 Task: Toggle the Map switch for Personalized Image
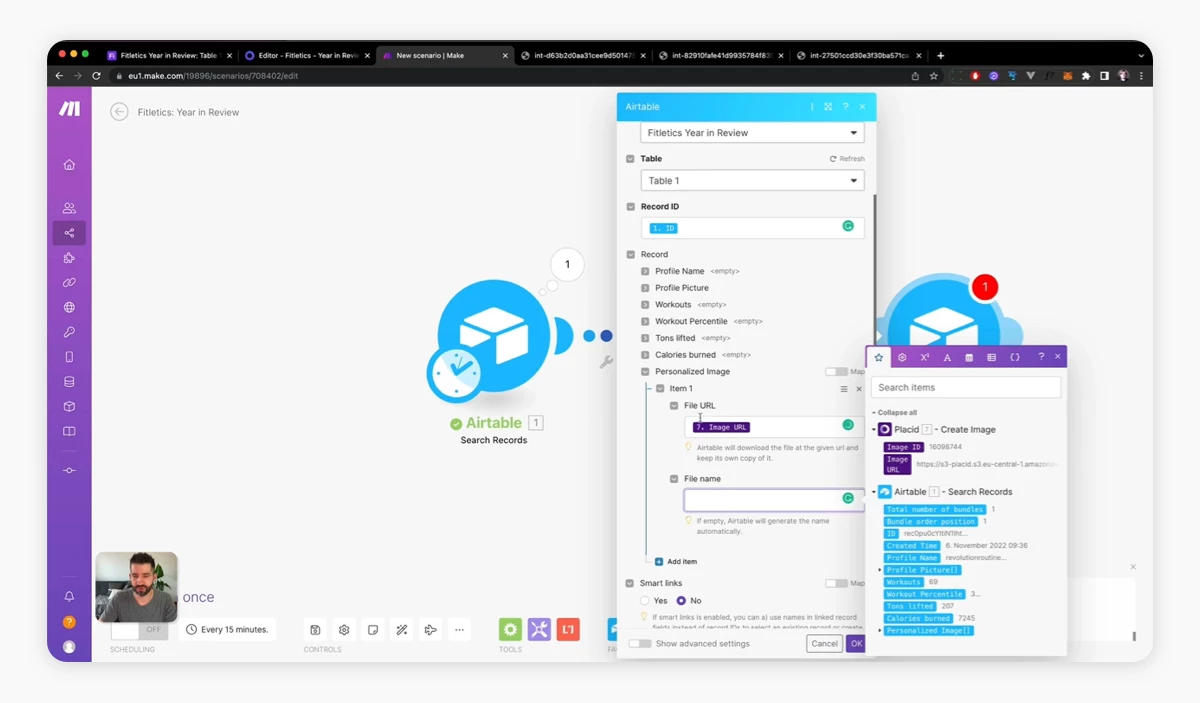[x=836, y=372]
